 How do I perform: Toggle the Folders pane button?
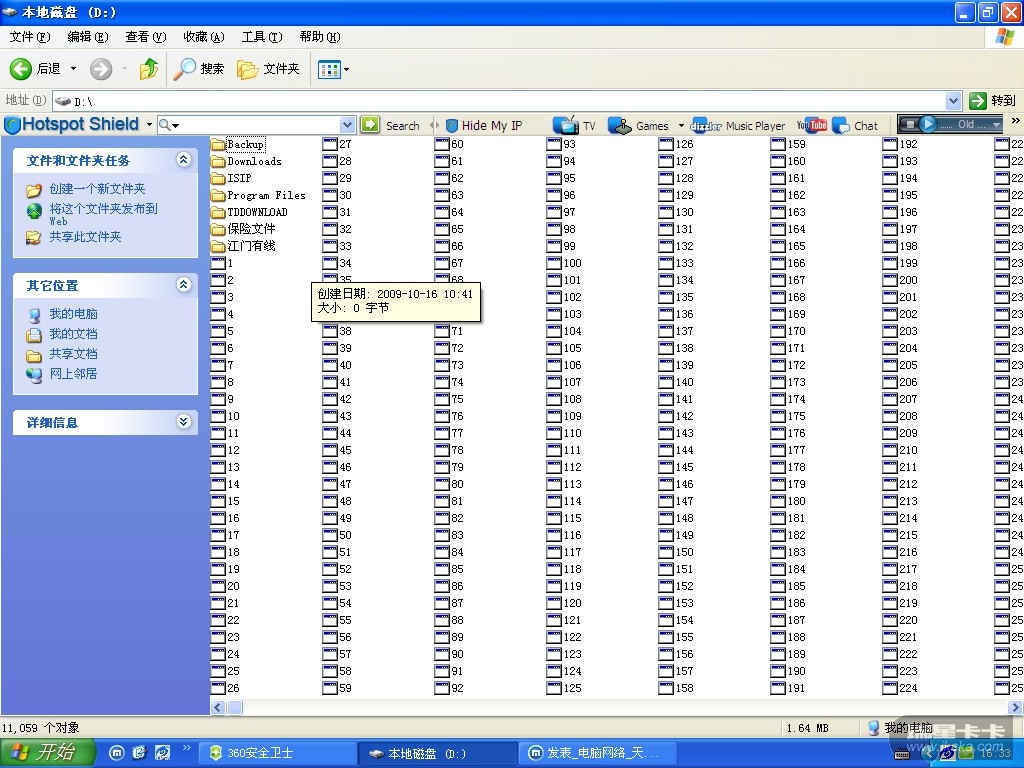[268, 69]
